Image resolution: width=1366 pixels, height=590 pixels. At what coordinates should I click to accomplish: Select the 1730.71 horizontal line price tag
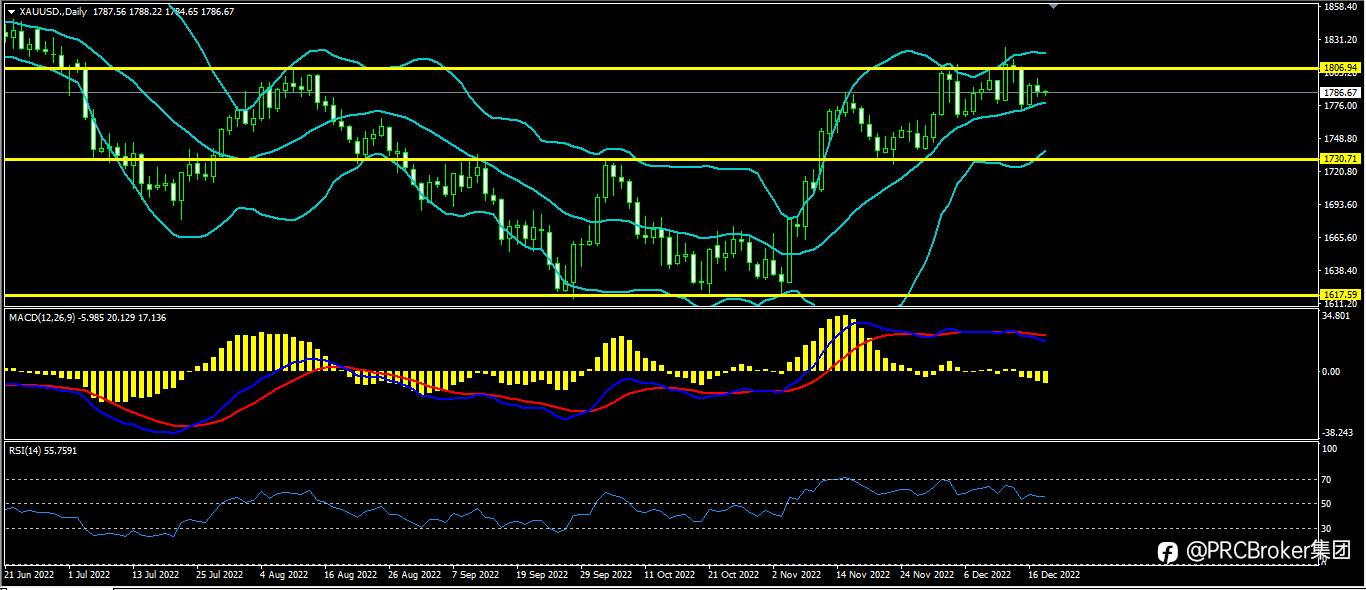pos(1338,159)
